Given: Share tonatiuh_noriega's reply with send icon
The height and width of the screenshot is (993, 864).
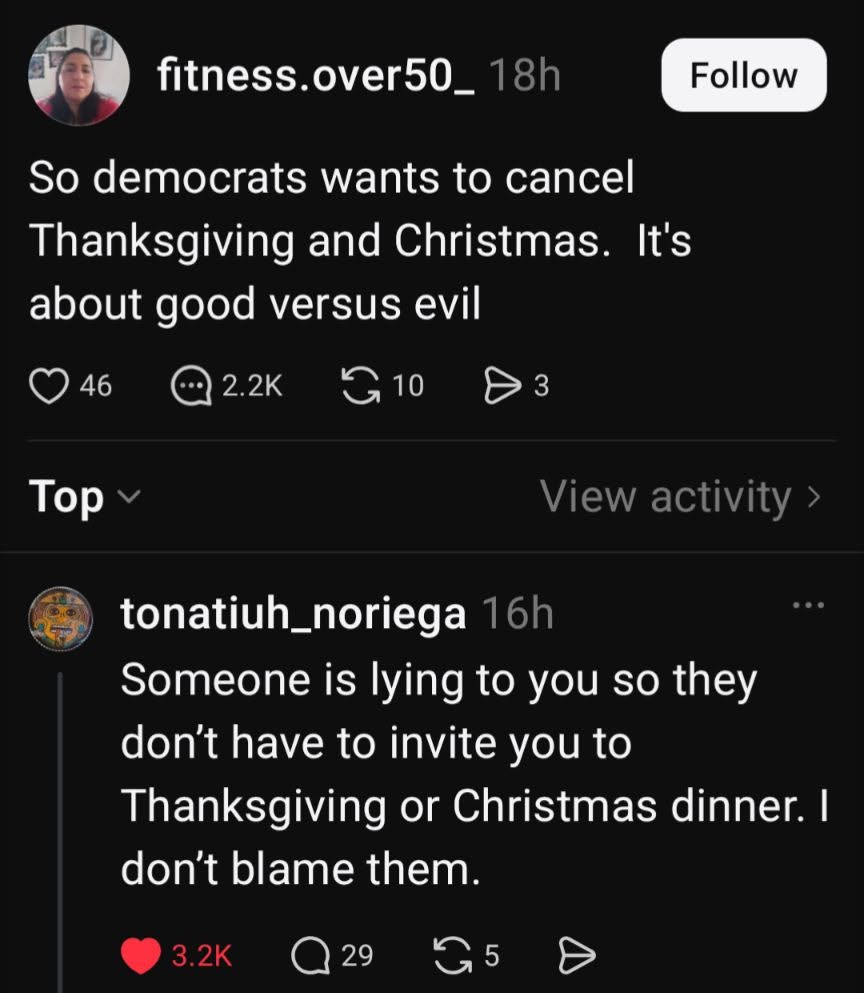Looking at the screenshot, I should click(576, 956).
